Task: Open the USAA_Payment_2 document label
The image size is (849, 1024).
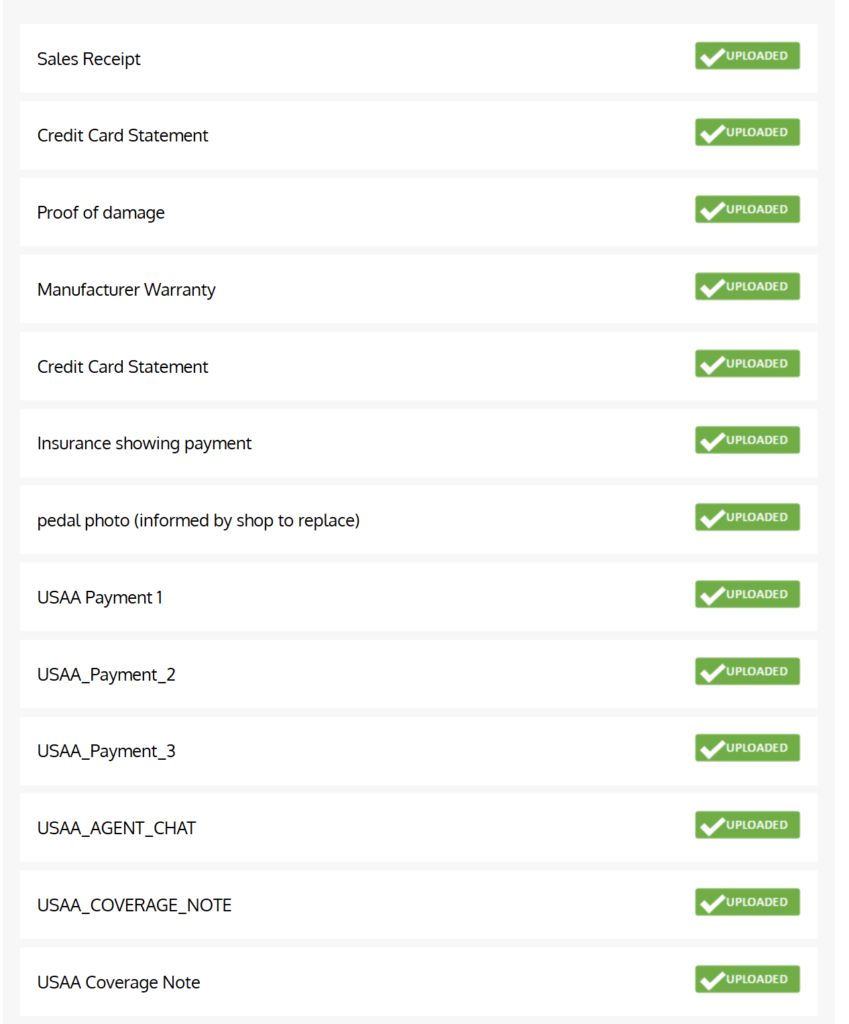Action: coord(106,675)
